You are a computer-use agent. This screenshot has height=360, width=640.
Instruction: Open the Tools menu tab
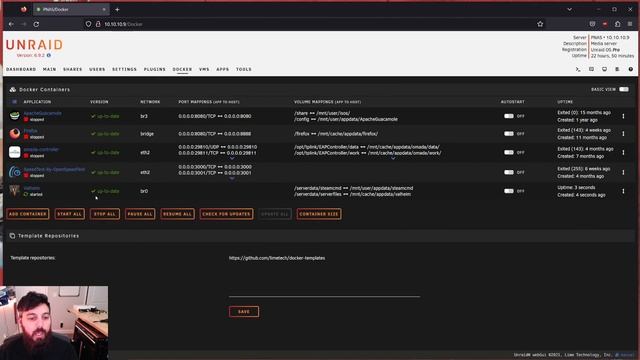click(244, 69)
